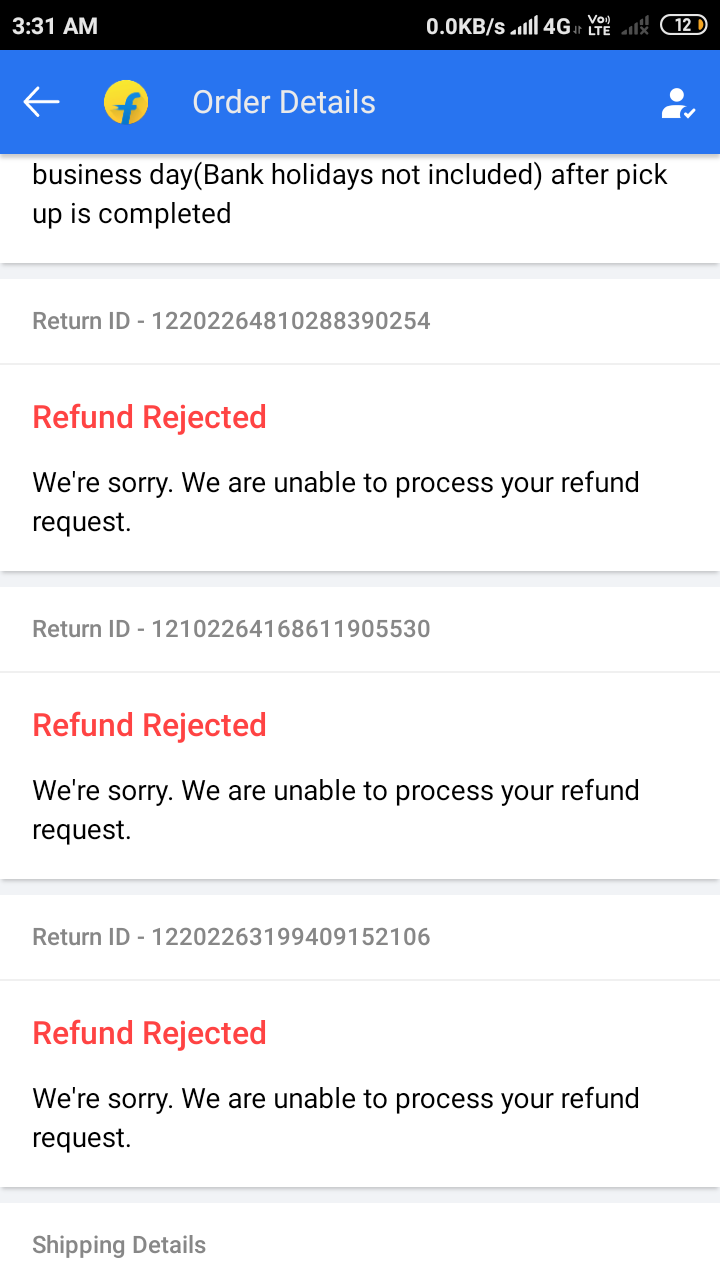Tap the last unable to process refund message
Viewport: 720px width, 1280px height.
(336, 1118)
